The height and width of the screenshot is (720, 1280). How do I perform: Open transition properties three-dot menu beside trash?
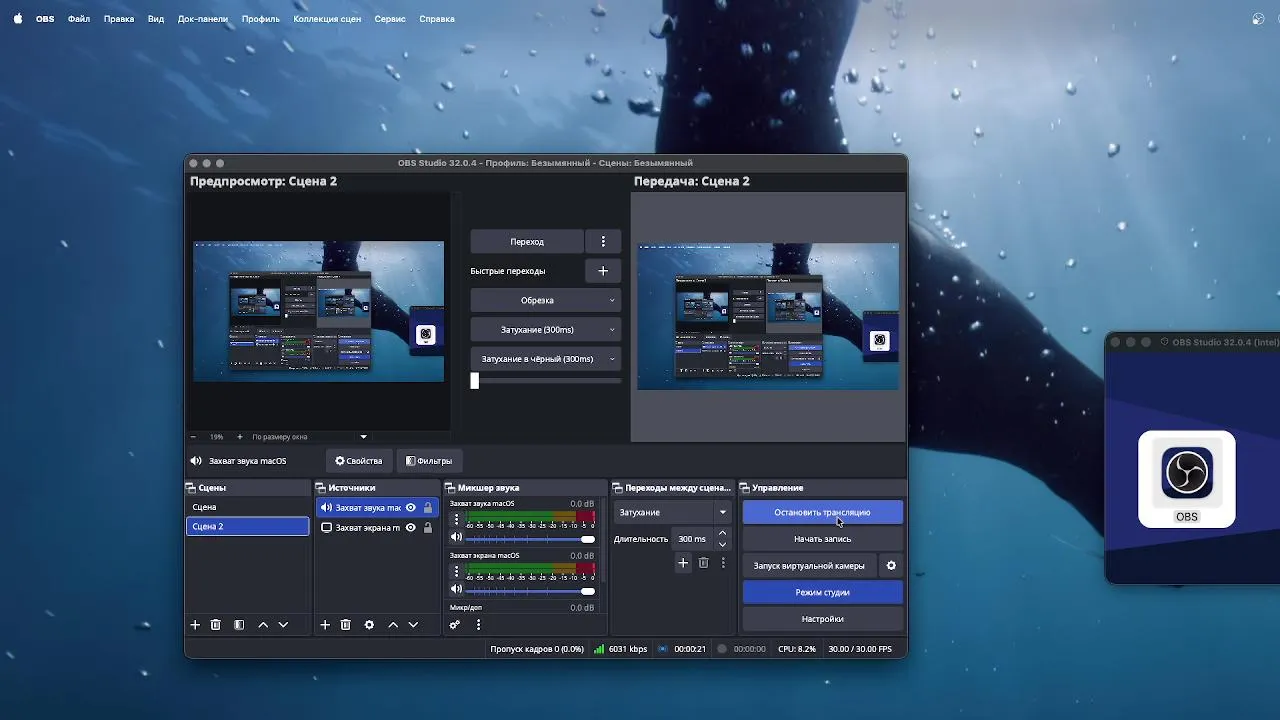[x=723, y=563]
